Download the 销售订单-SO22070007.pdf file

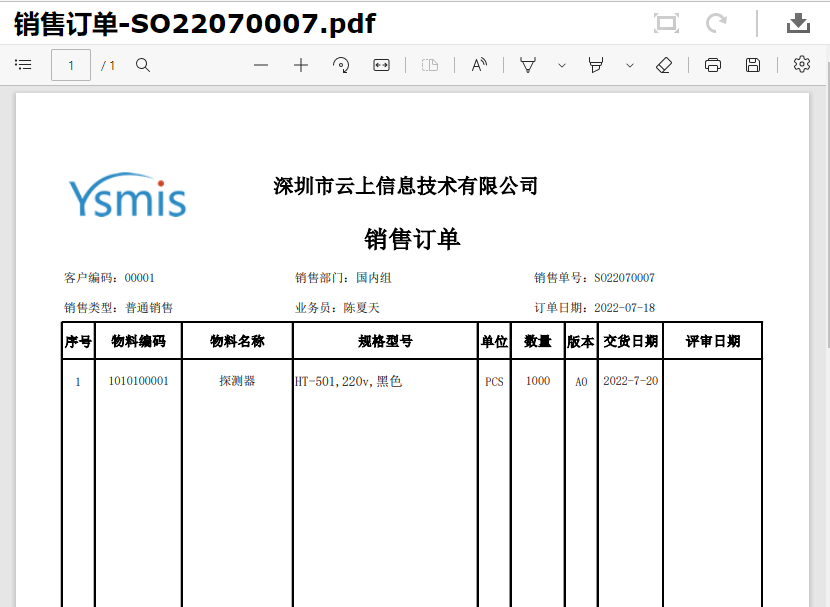click(x=798, y=23)
